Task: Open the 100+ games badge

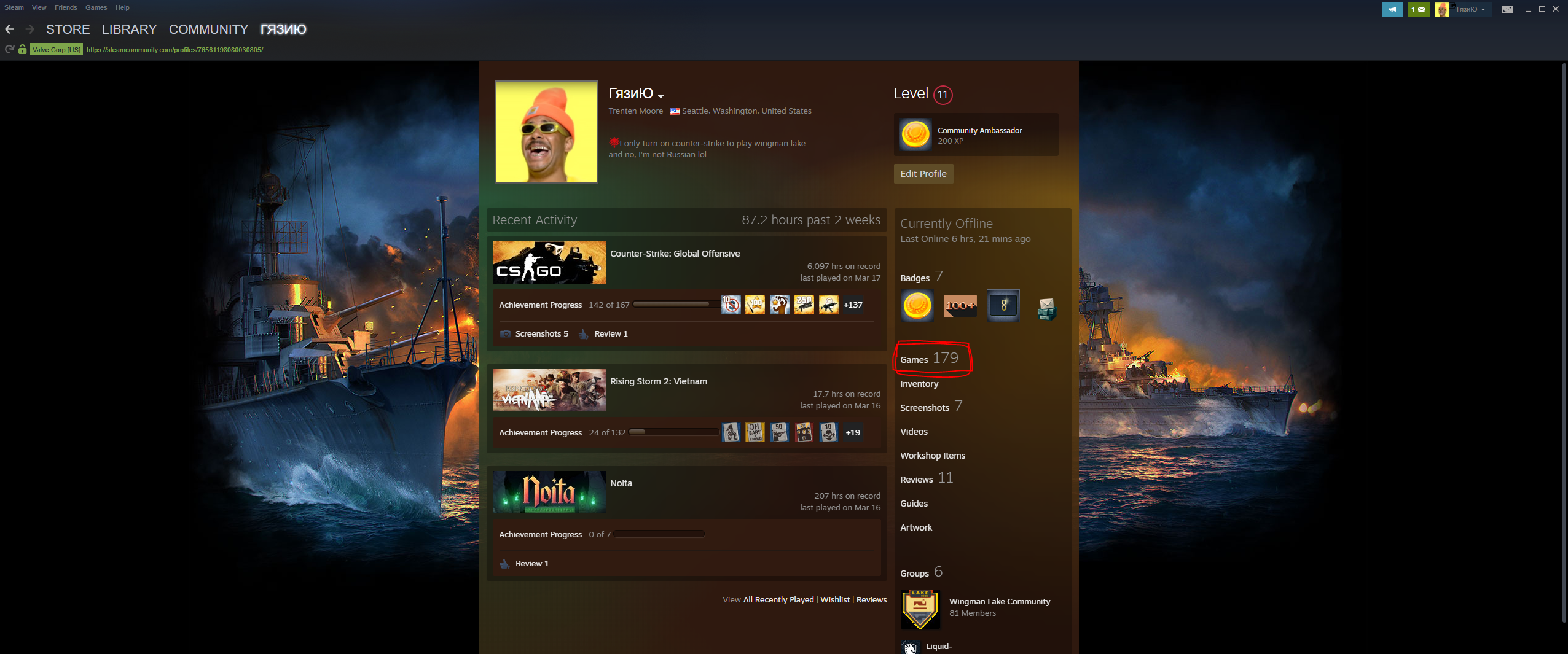Action: click(x=960, y=305)
